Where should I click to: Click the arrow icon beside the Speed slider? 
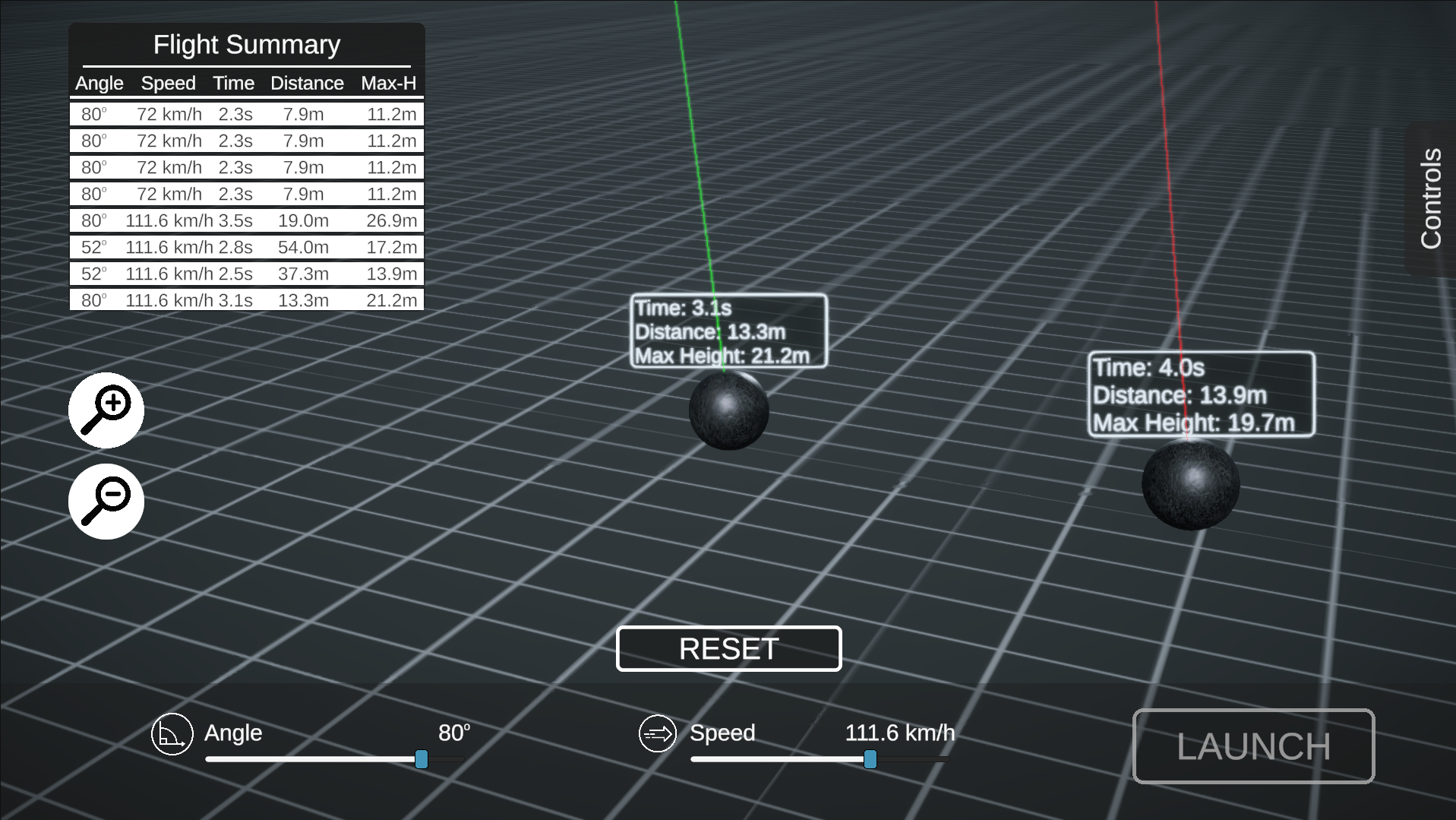pyautogui.click(x=658, y=734)
